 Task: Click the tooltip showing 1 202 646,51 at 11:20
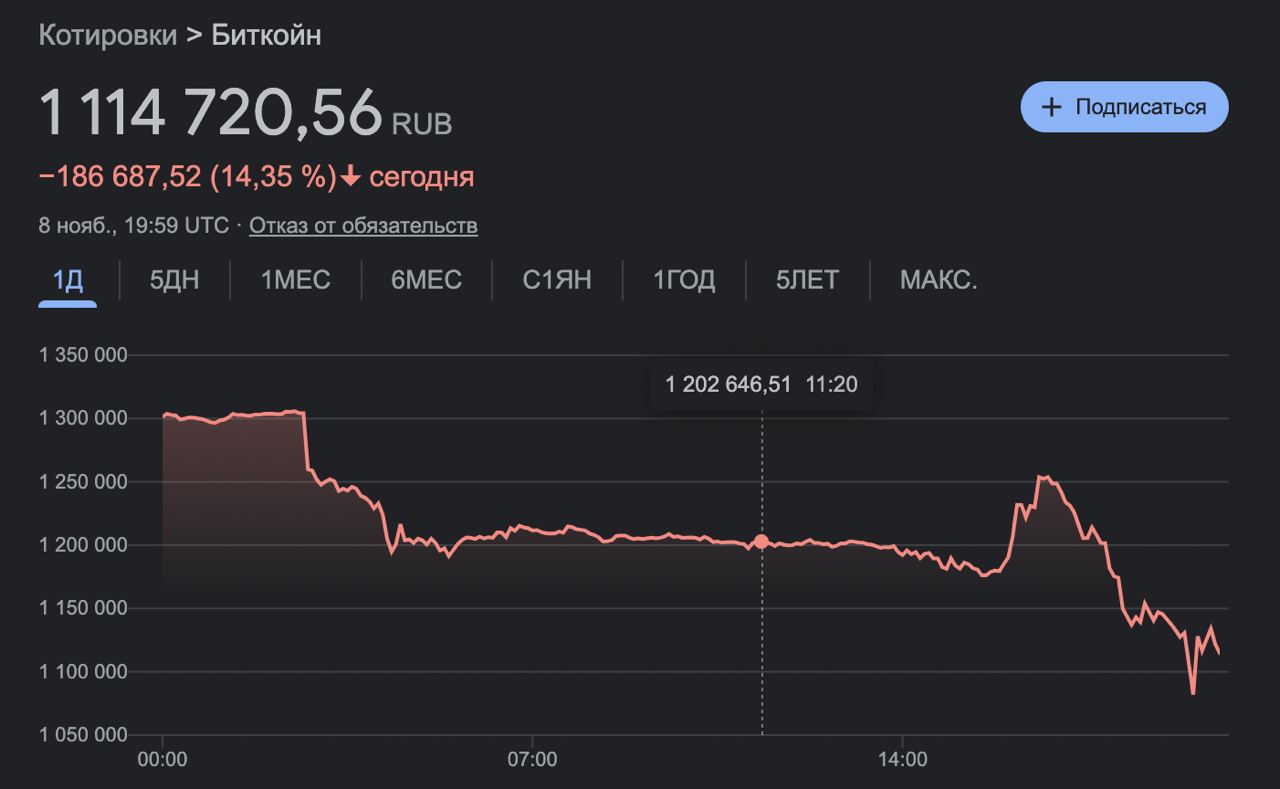pyautogui.click(x=762, y=384)
